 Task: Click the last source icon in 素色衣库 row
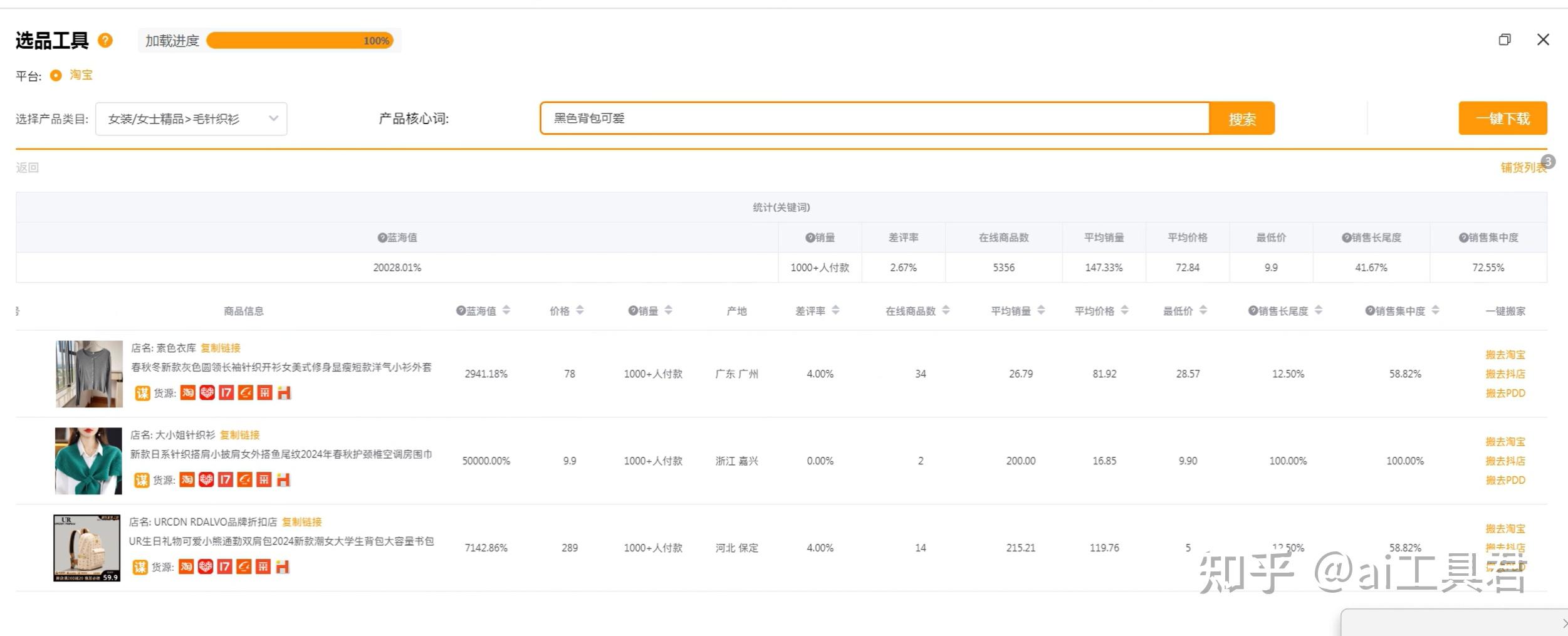285,393
